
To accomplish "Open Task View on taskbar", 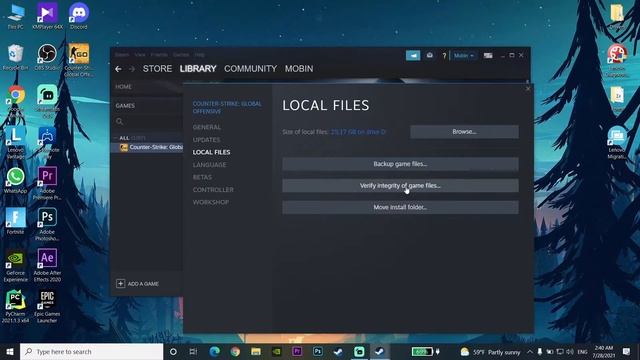I will (x=193, y=351).
